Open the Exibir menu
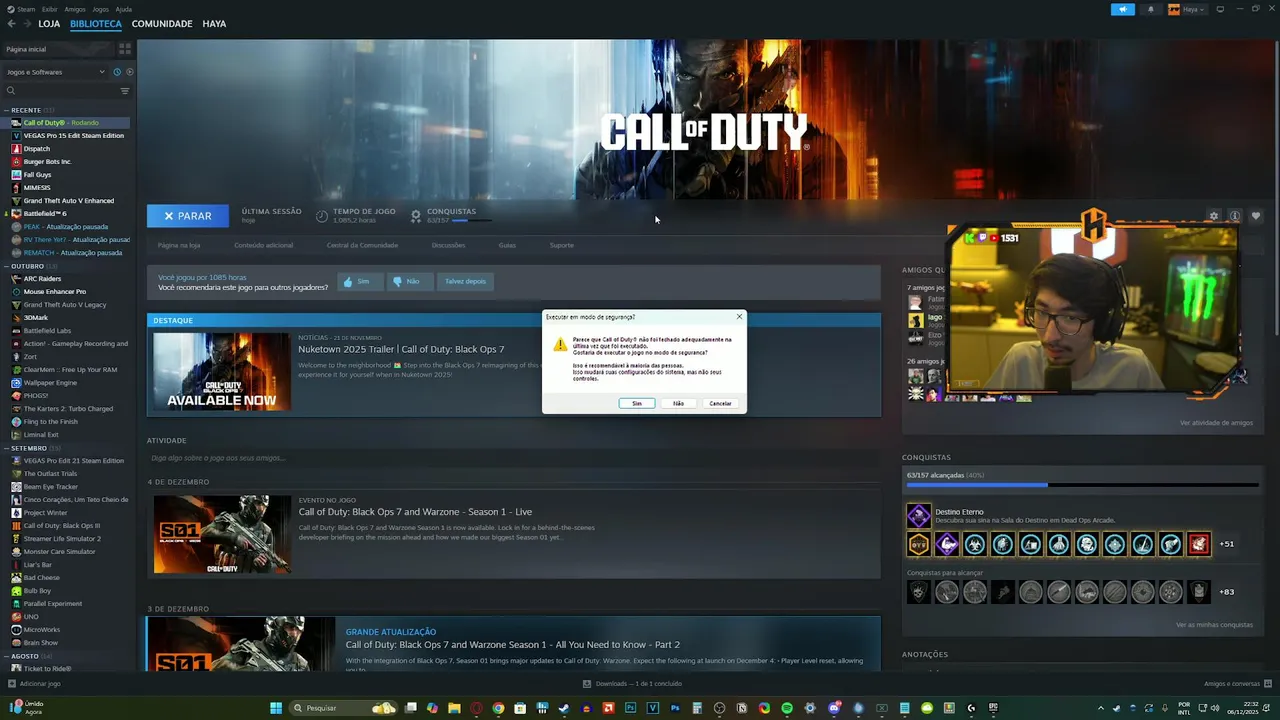This screenshot has height=720, width=1280. (x=50, y=9)
